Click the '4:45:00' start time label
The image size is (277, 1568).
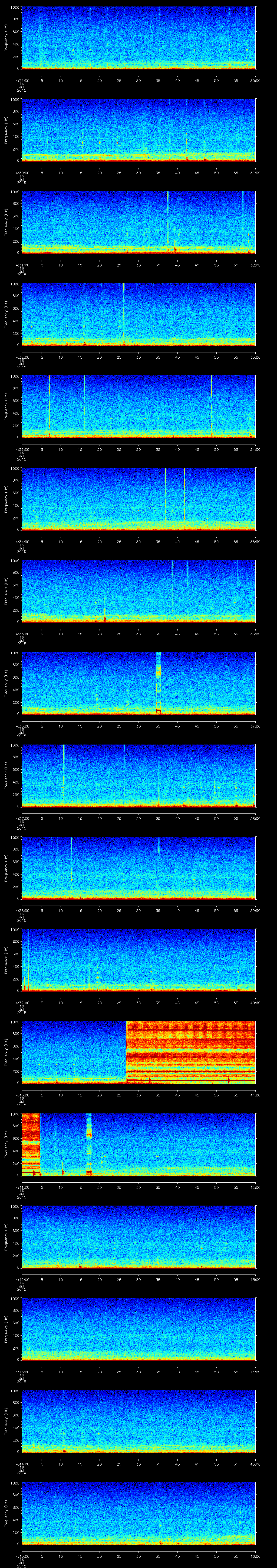(22, 1556)
